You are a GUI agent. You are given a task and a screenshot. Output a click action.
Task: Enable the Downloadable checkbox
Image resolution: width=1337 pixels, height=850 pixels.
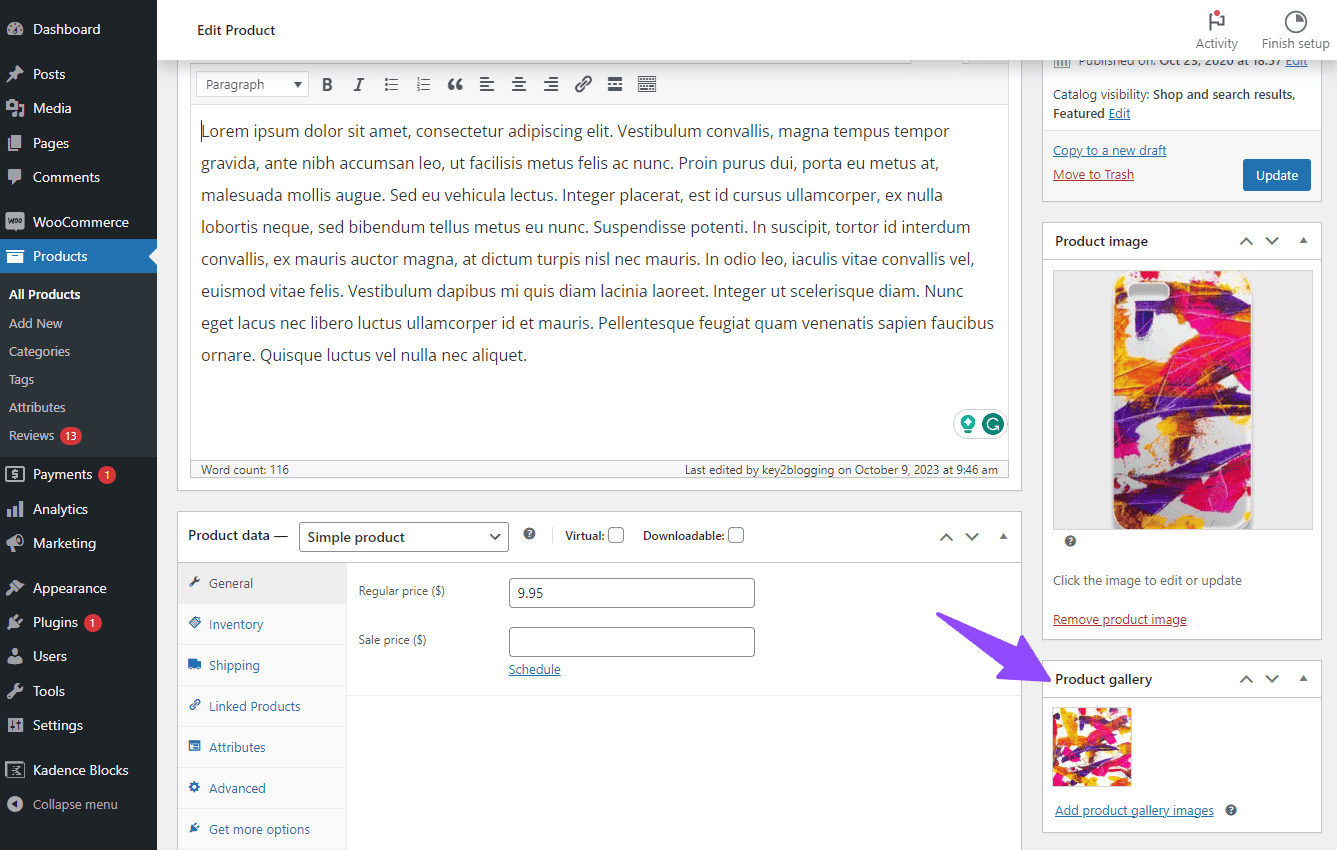(x=736, y=535)
